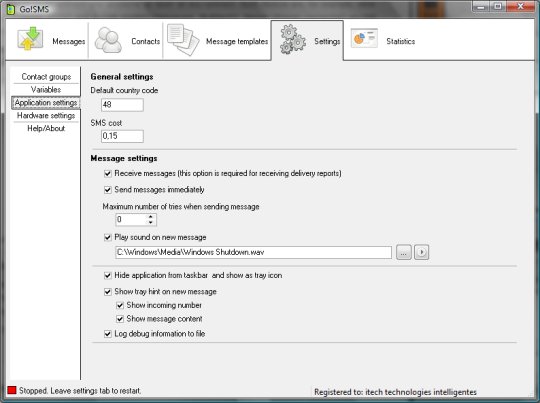Click the 'SMS cost' label
This screenshot has width=540, height=403.
pos(106,123)
